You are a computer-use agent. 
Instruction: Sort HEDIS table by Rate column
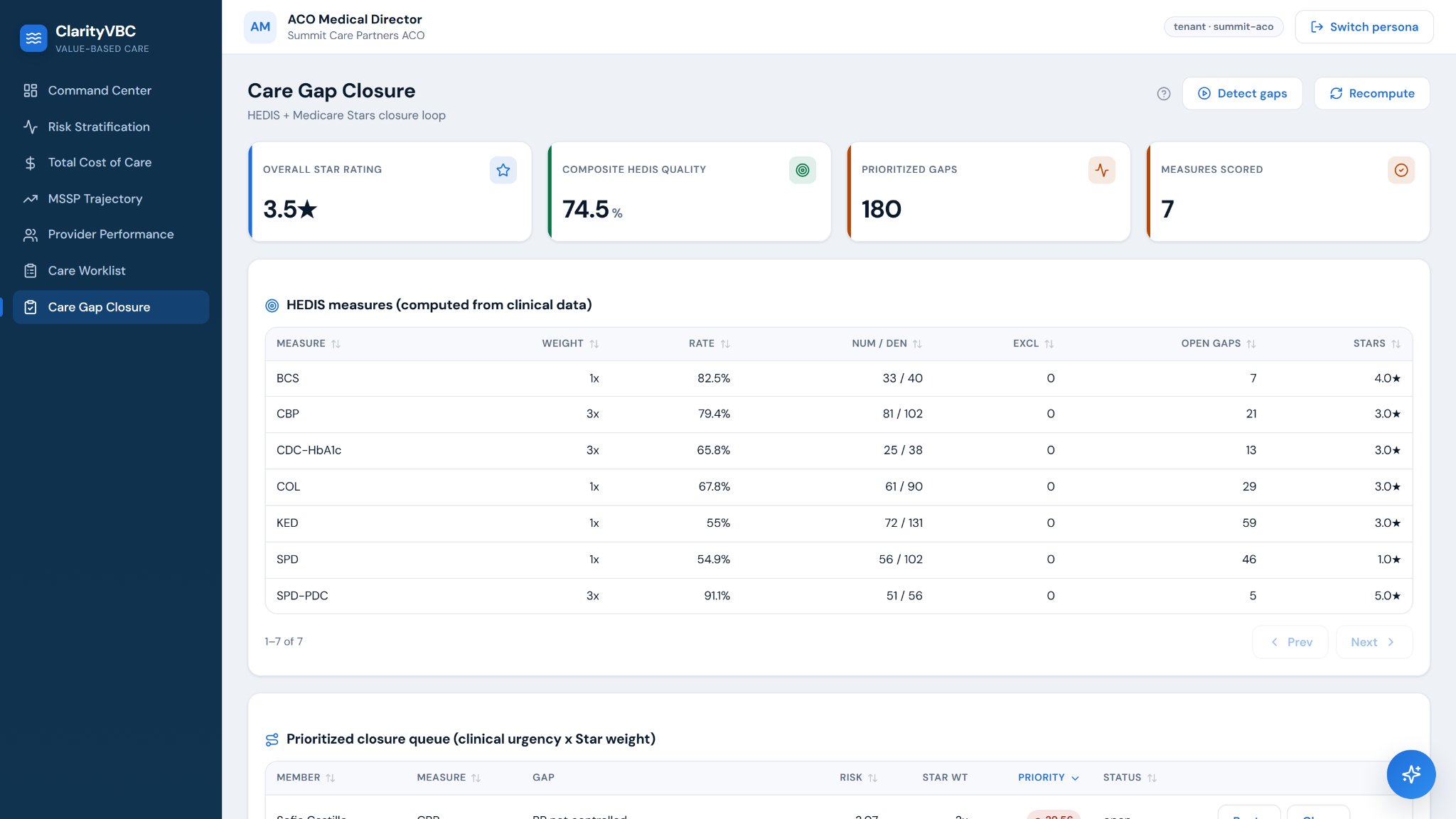[x=725, y=344]
